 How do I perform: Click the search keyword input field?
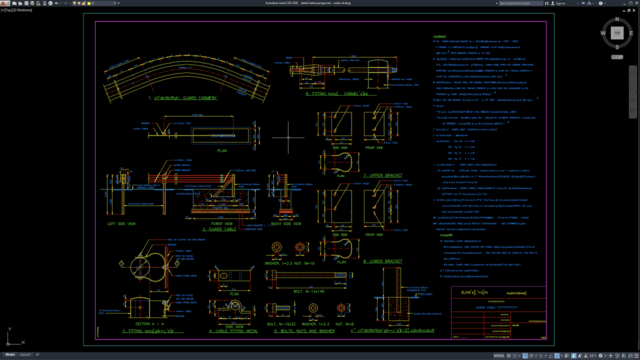pyautogui.click(x=521, y=3)
